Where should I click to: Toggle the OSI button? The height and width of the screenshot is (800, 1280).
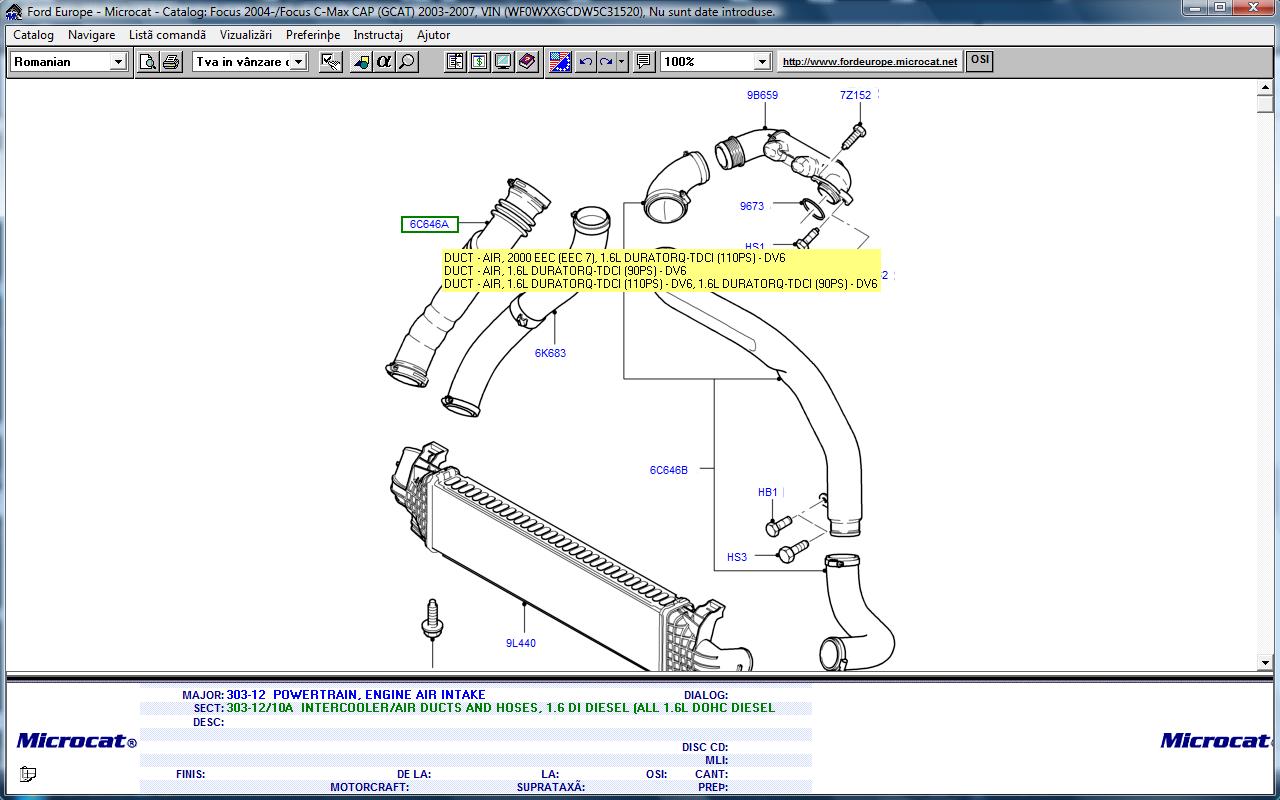[x=980, y=61]
